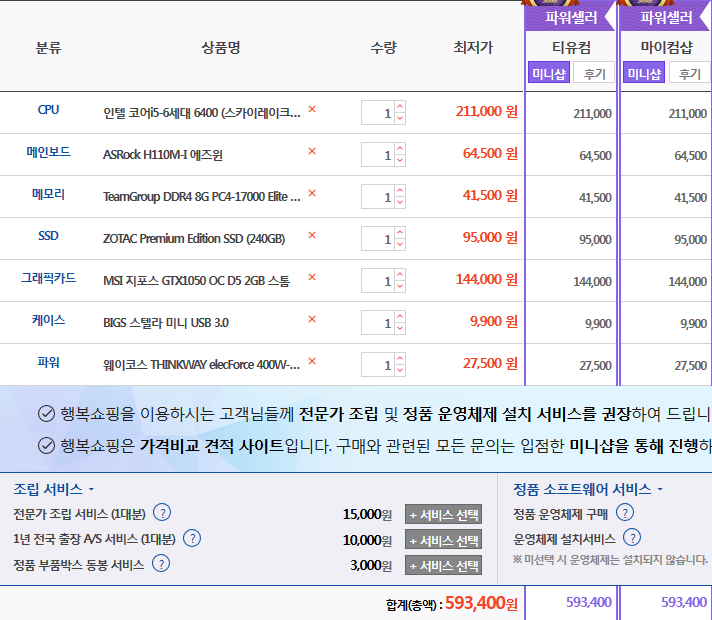712x620 pixels.
Task: Expand the 정품 소프트웨어 서비스 dropdown
Action: 588,489
